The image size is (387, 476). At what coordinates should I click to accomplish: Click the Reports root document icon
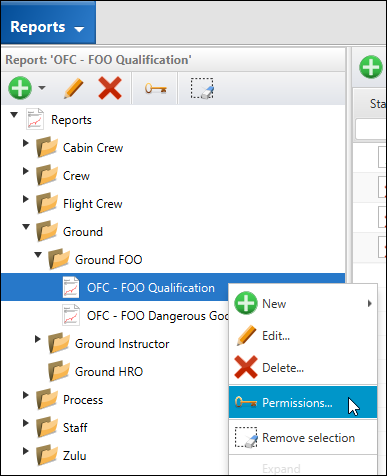coord(35,119)
